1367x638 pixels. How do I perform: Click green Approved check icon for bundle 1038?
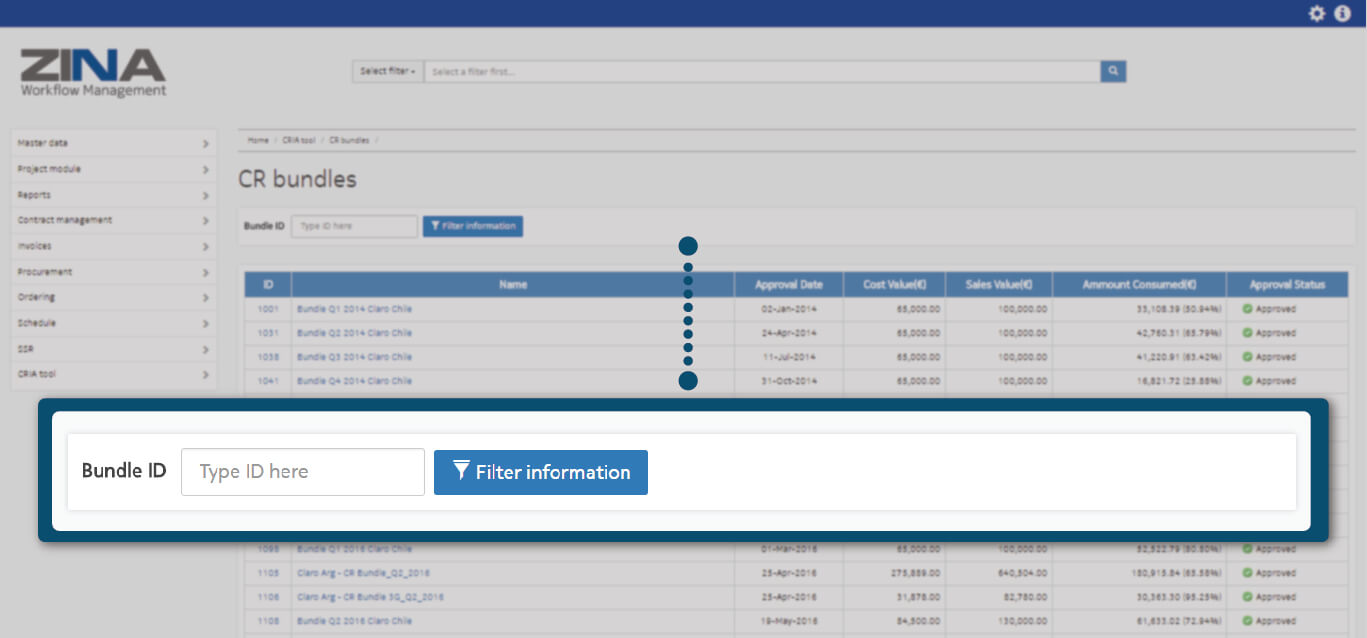(1247, 357)
